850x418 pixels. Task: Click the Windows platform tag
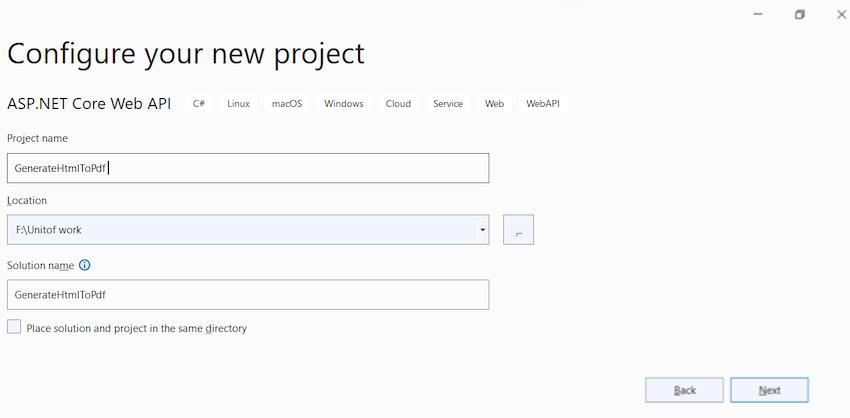(344, 104)
